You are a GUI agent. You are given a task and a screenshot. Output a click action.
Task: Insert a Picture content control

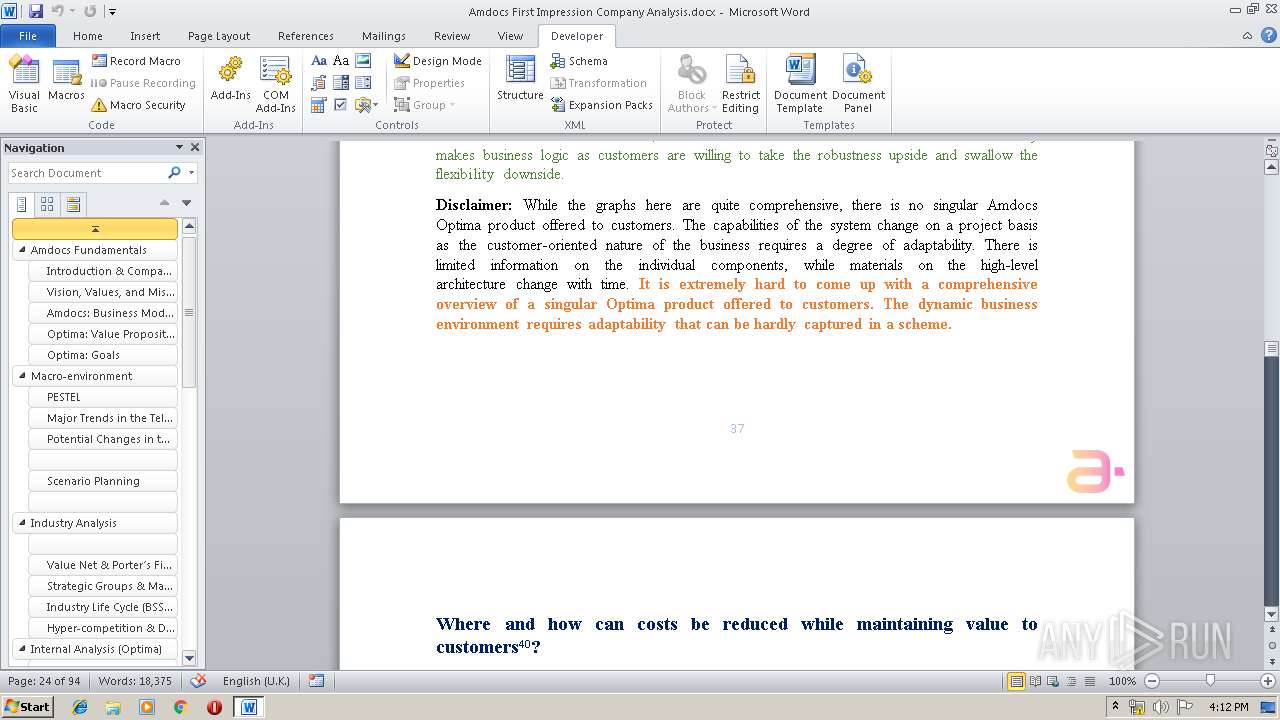pos(363,61)
